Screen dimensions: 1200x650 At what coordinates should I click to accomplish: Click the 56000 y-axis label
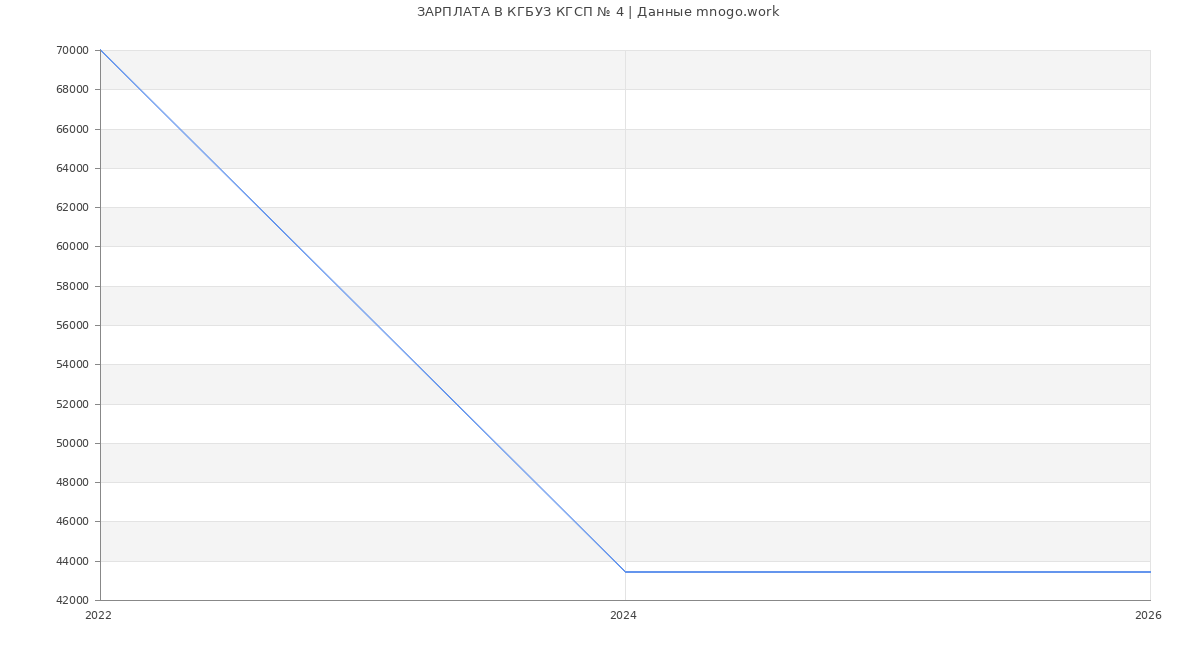coord(73,325)
